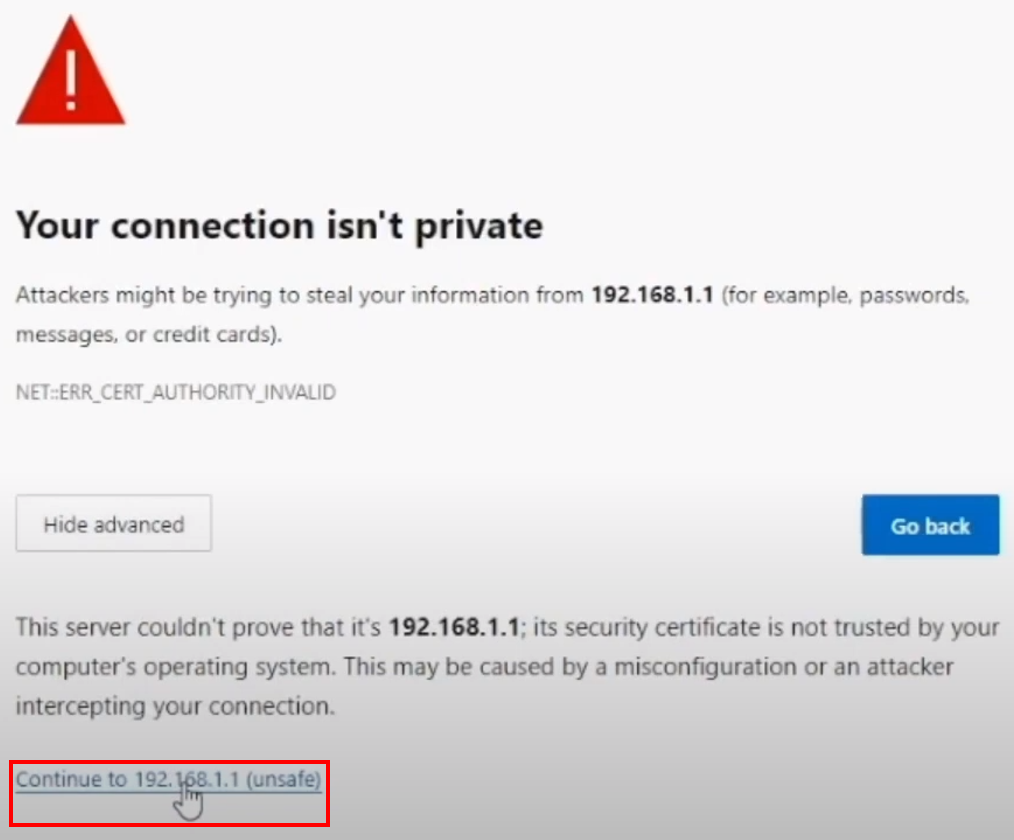Viewport: 1014px width, 840px height.
Task: Click the "Continue to" words in bottom link
Action: [71, 779]
